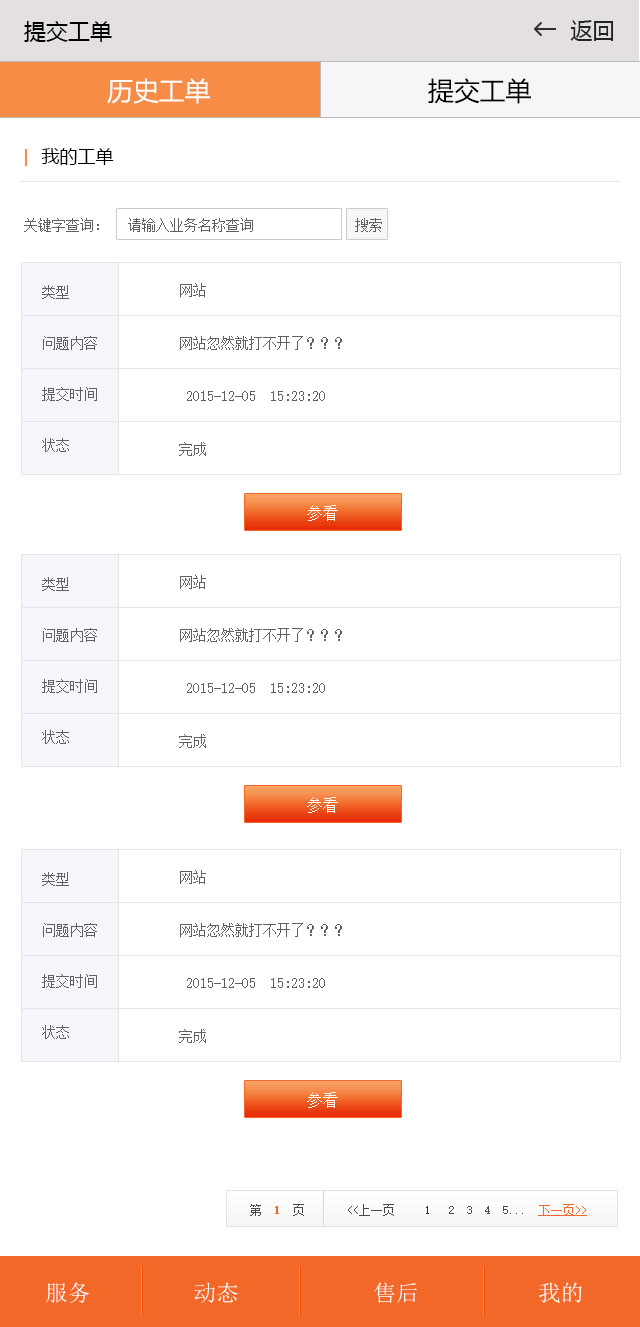
Task: Open 我的 in the bottom navigation
Action: (x=560, y=1292)
